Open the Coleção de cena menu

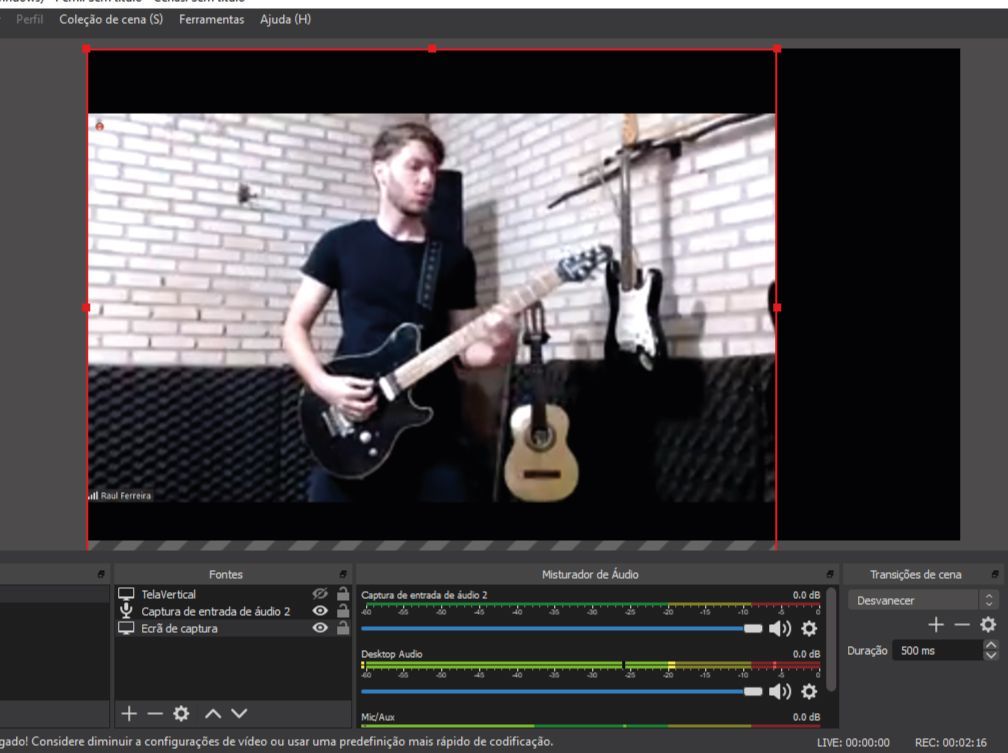click(x=111, y=20)
